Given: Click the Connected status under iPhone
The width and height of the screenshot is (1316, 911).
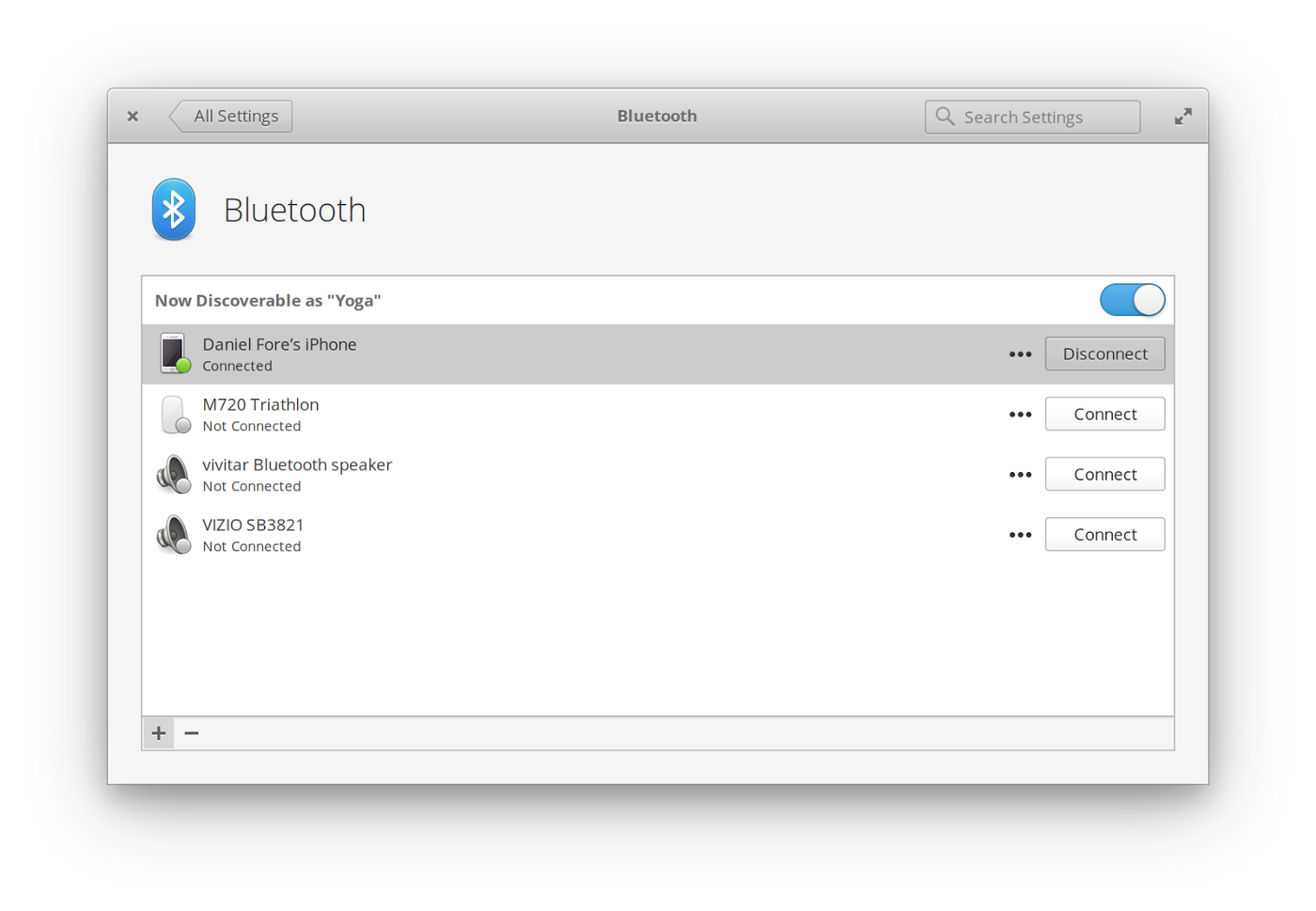Looking at the screenshot, I should click(x=237, y=367).
